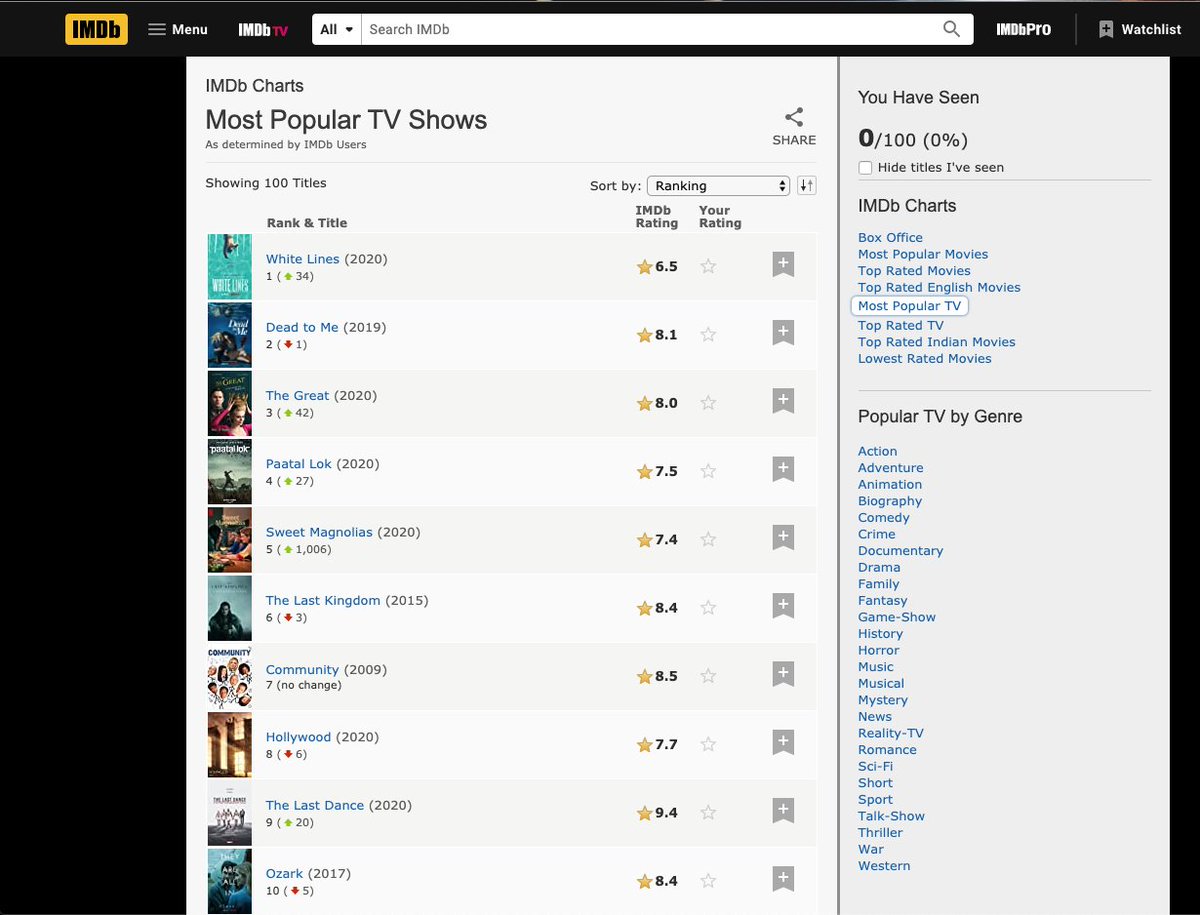Share this chart via Share icon
This screenshot has width=1200, height=915.
pyautogui.click(x=794, y=126)
